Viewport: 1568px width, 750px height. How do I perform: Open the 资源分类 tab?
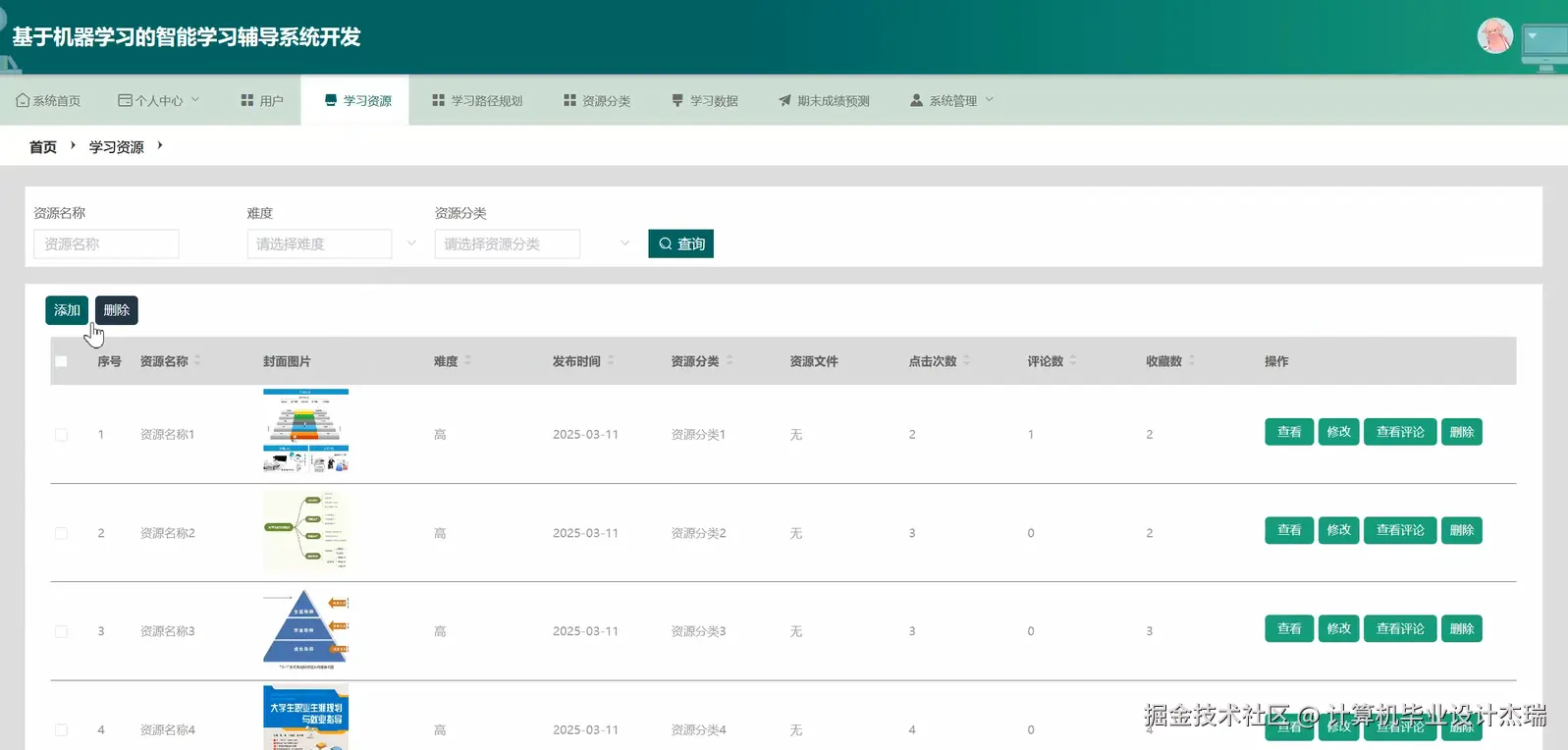click(x=597, y=100)
